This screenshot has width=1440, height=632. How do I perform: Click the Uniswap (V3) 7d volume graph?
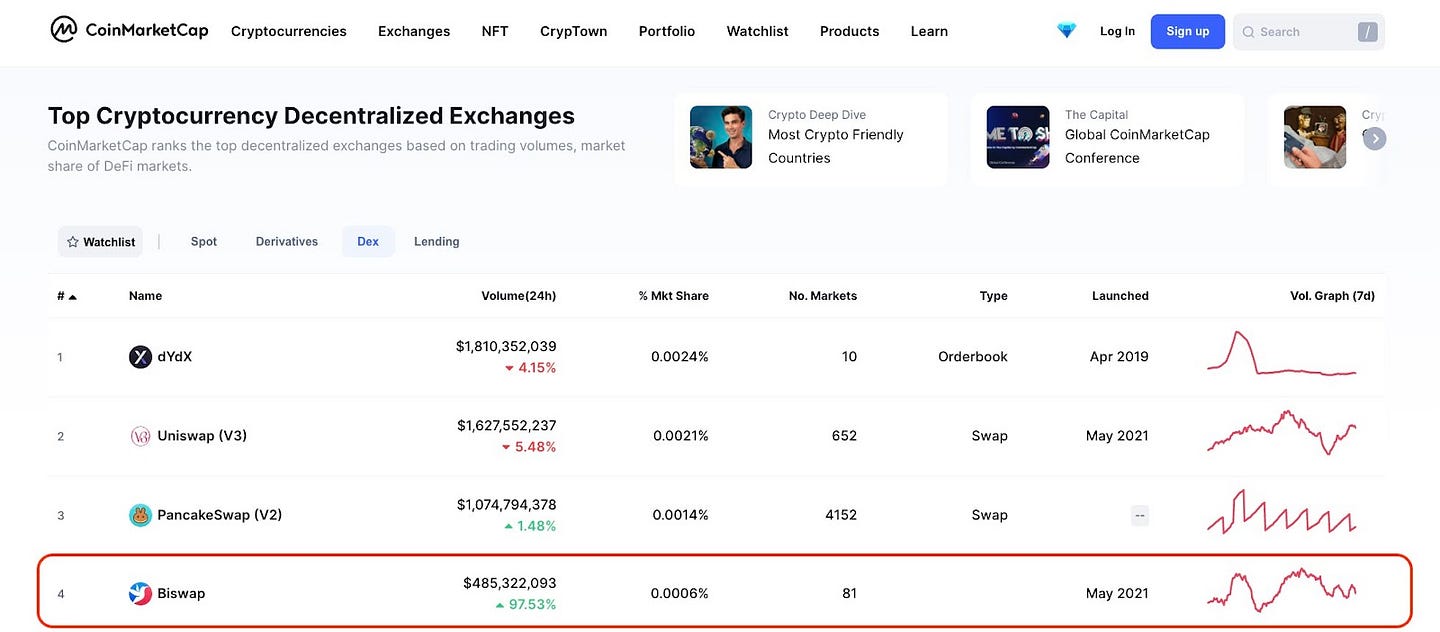[1282, 432]
